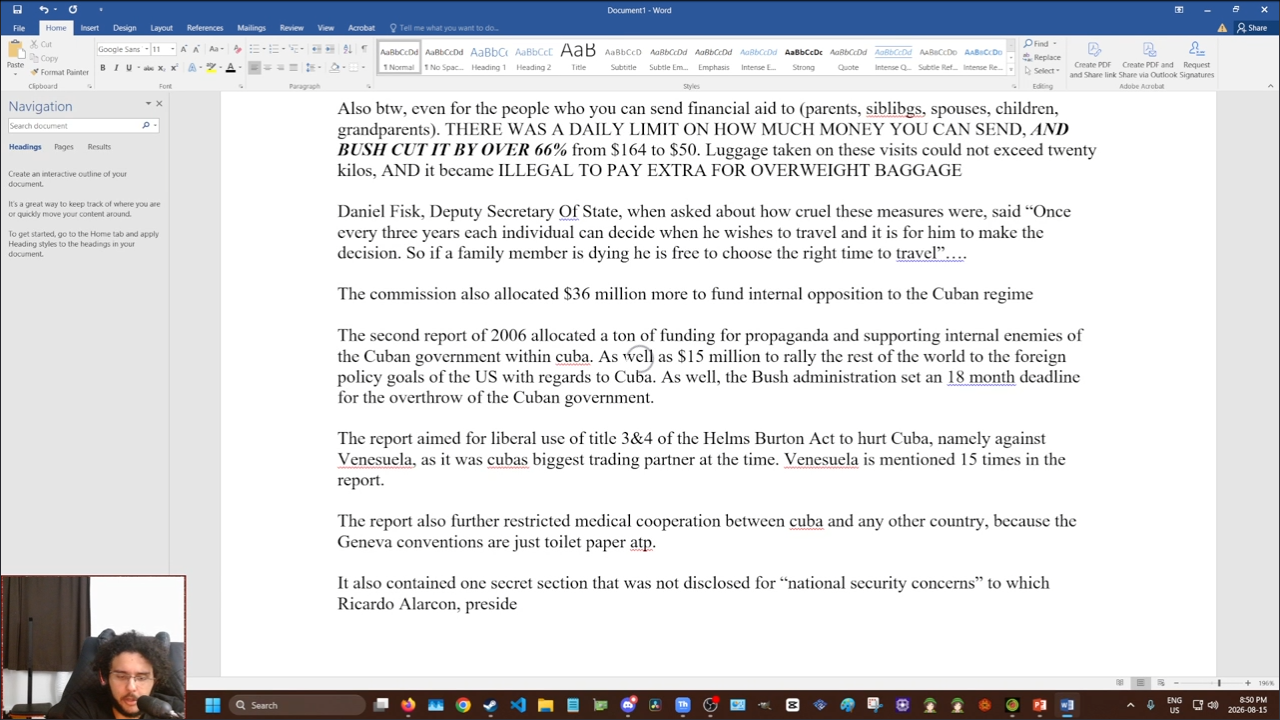Save the document from the Quick Access toolbar
1280x720 pixels.
17,10
